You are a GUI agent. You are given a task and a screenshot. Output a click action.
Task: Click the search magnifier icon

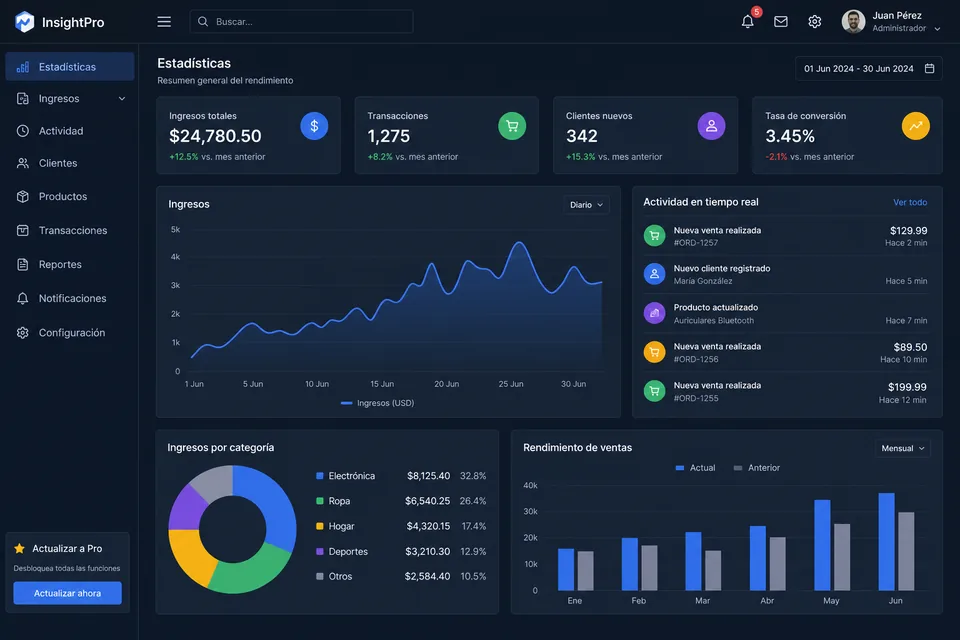click(203, 21)
